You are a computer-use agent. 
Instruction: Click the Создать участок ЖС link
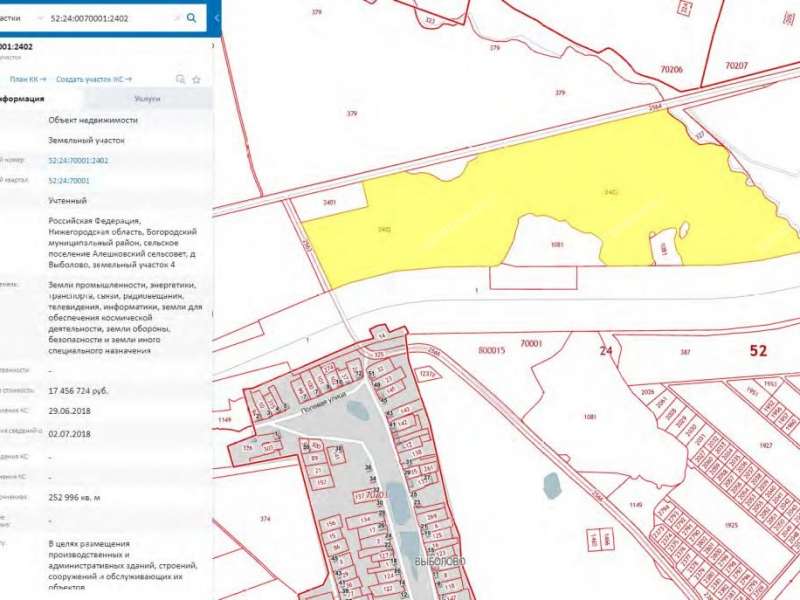90,78
